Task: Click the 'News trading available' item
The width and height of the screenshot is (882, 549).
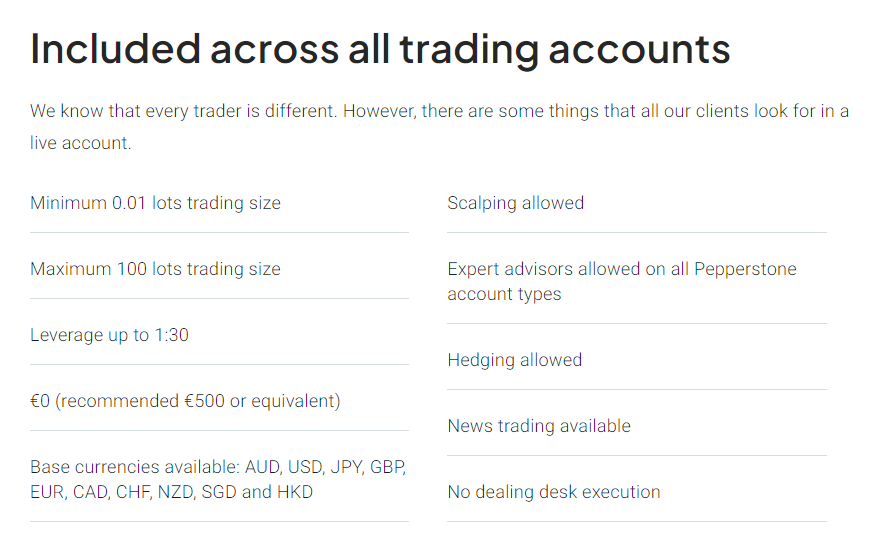Action: [539, 426]
